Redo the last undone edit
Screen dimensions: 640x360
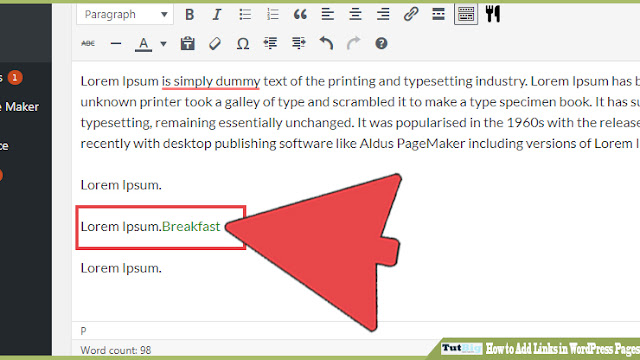pyautogui.click(x=353, y=43)
